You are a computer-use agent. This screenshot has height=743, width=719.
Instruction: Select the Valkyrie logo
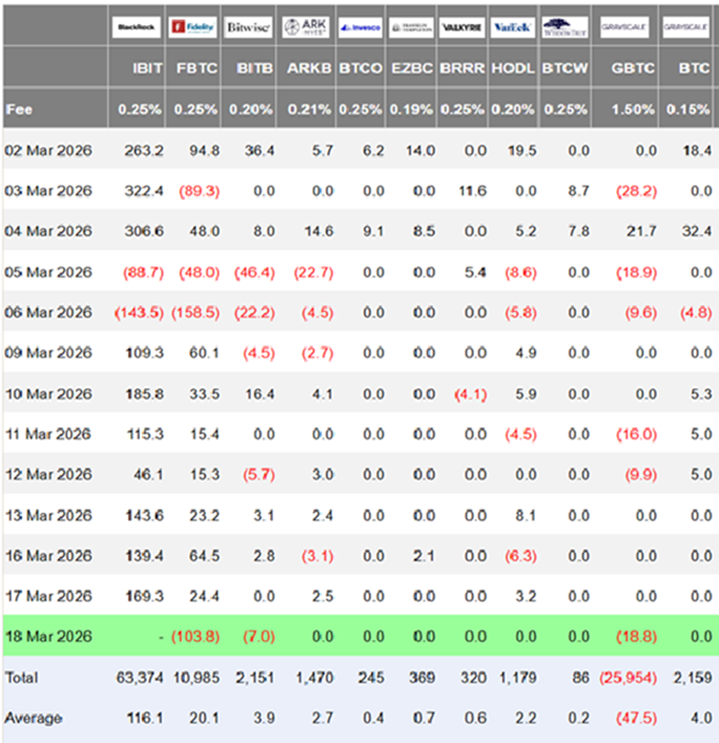click(460, 27)
